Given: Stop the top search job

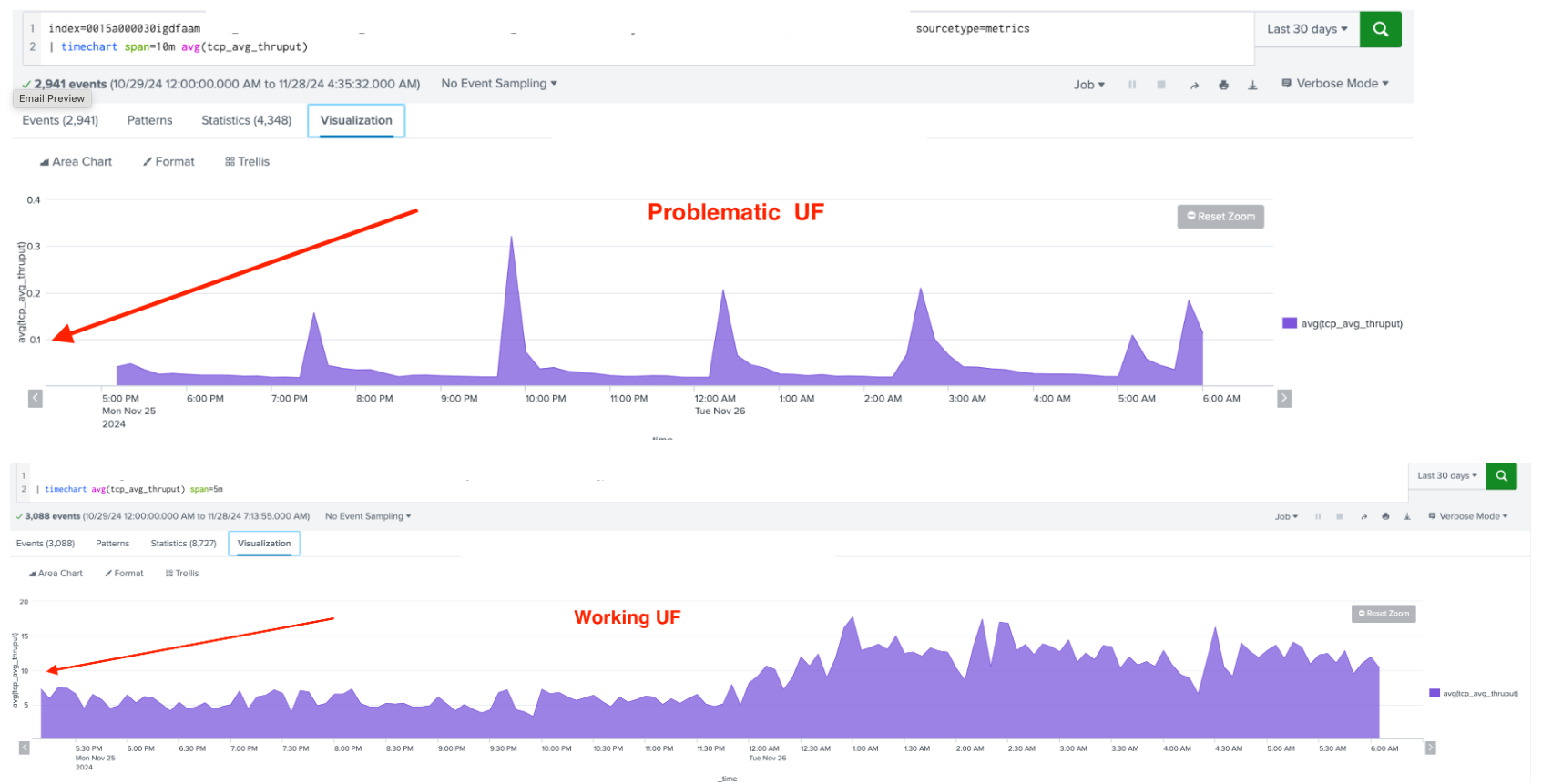Looking at the screenshot, I should (x=1161, y=85).
